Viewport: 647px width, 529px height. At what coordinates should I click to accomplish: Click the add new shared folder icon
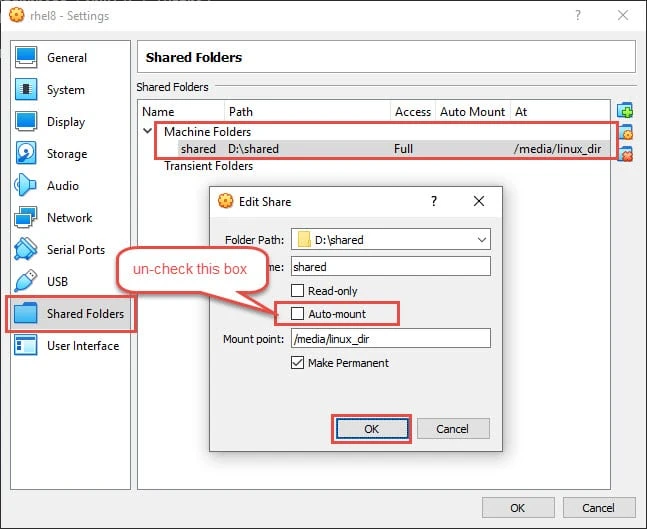pos(625,111)
